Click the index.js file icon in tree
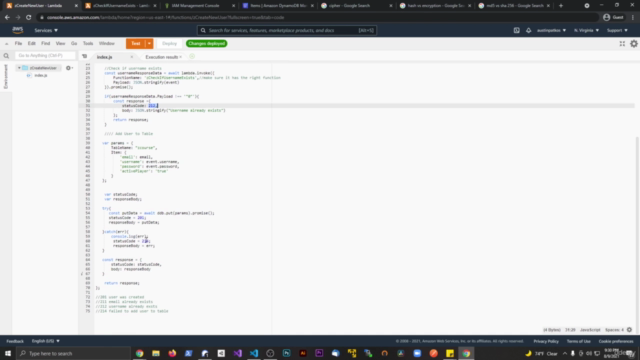Image resolution: width=640 pixels, height=360 pixels. (x=29, y=76)
